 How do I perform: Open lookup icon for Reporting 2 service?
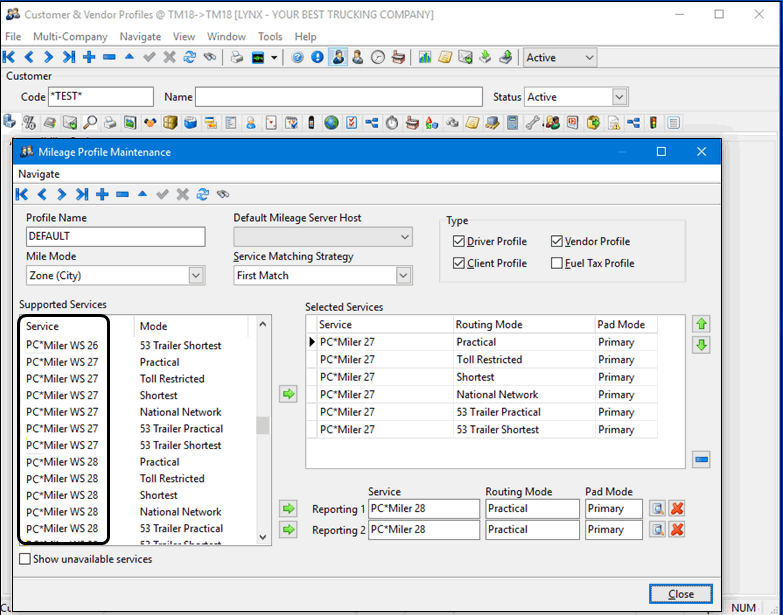[x=657, y=530]
